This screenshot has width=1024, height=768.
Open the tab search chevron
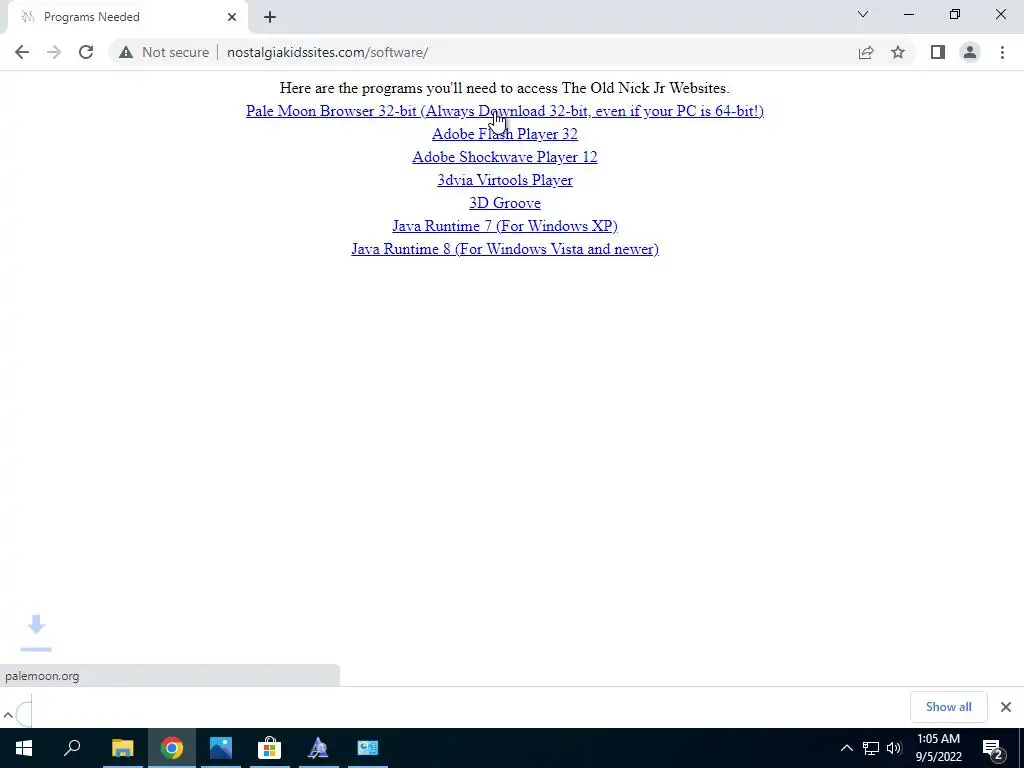coord(863,14)
